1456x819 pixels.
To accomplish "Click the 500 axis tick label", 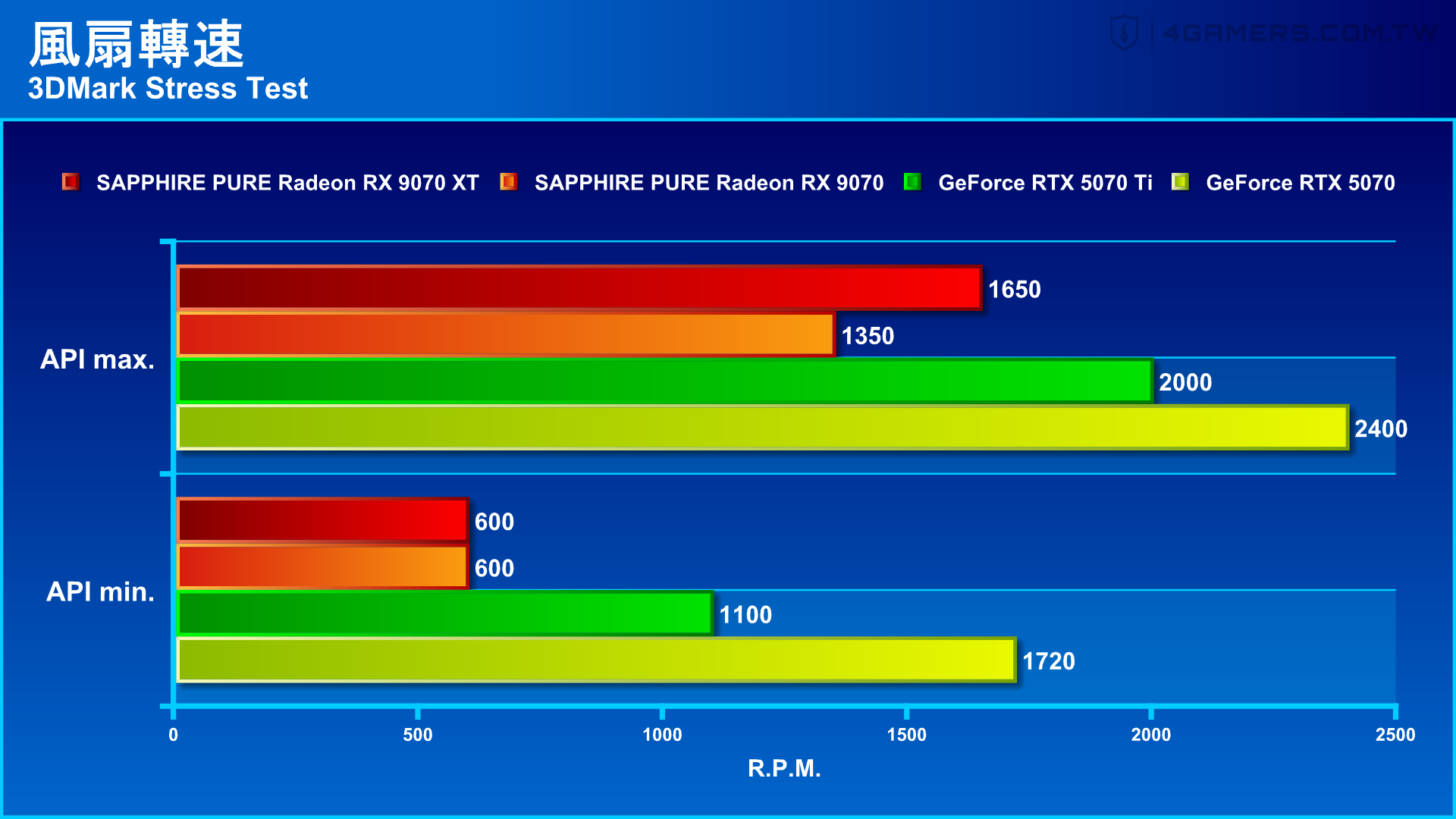I will pos(418,735).
